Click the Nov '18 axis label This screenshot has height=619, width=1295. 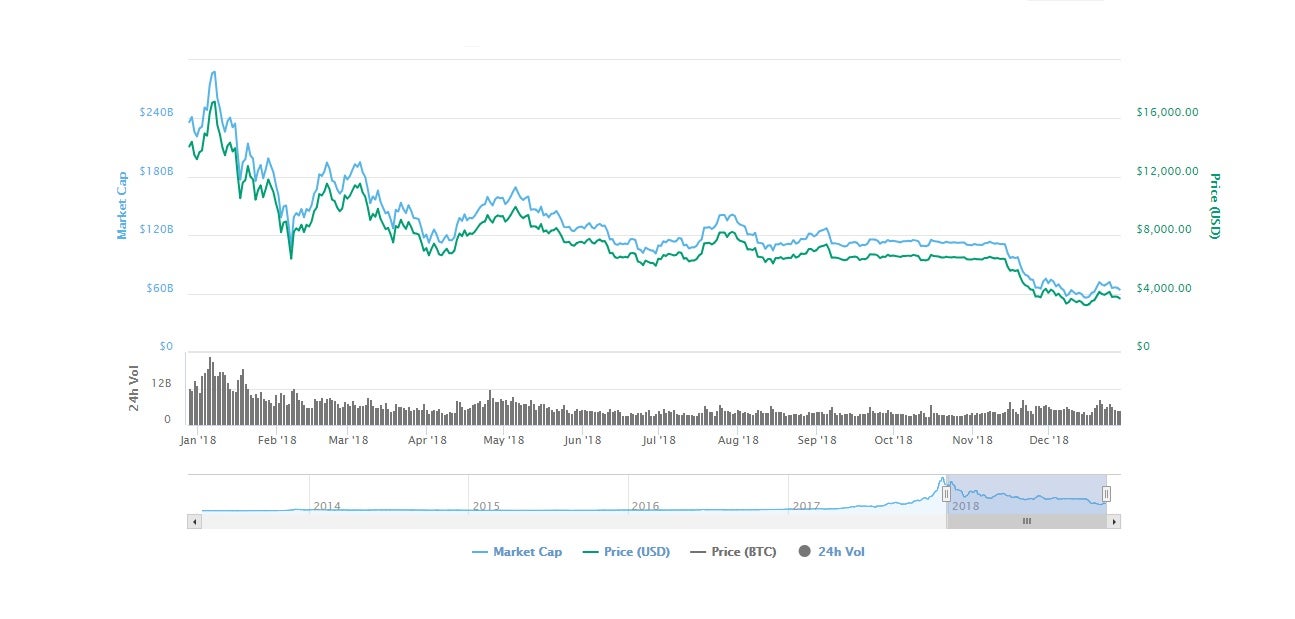[x=972, y=440]
